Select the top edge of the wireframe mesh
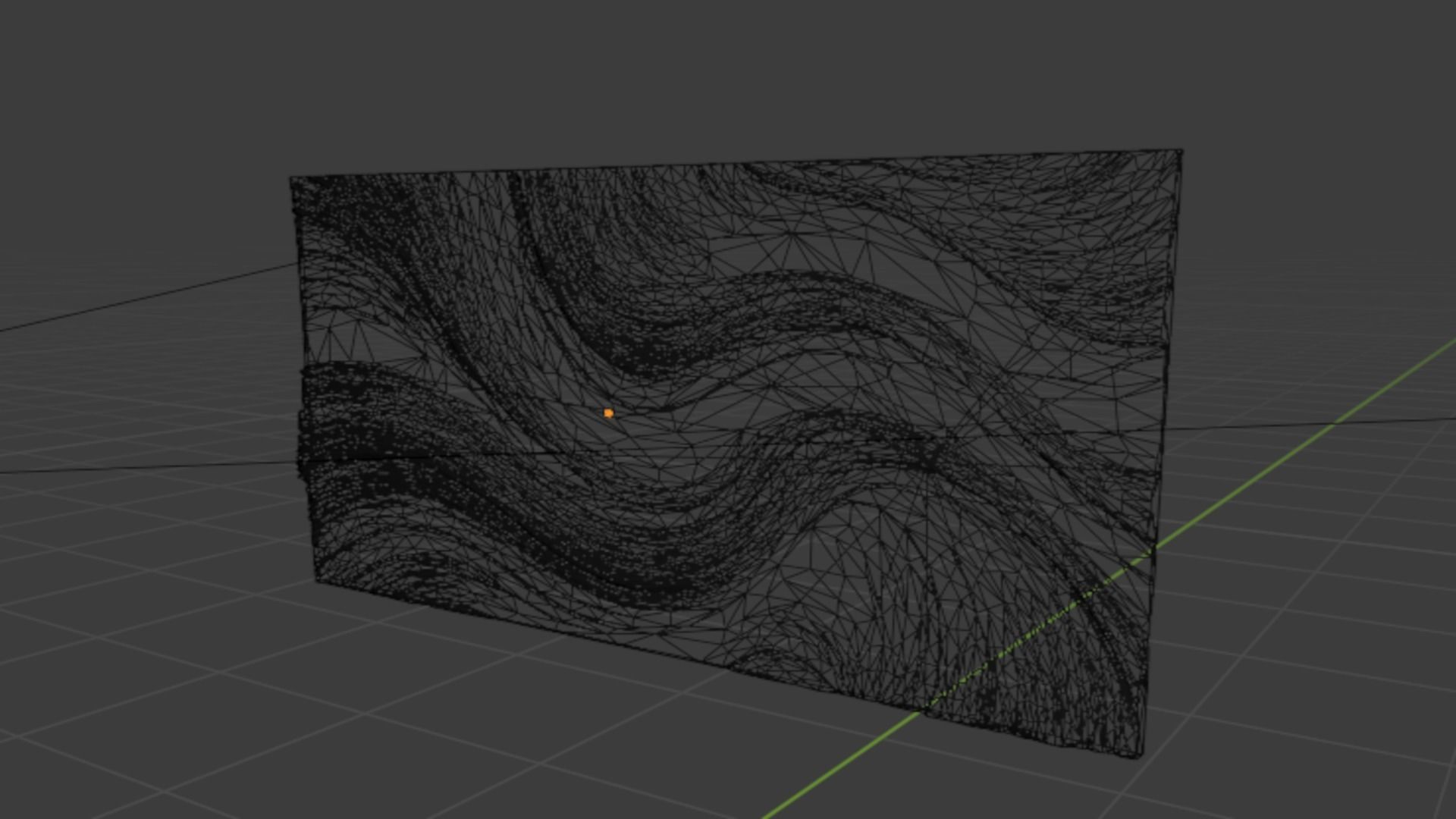Screen dimensions: 1456x819 (x=736, y=165)
